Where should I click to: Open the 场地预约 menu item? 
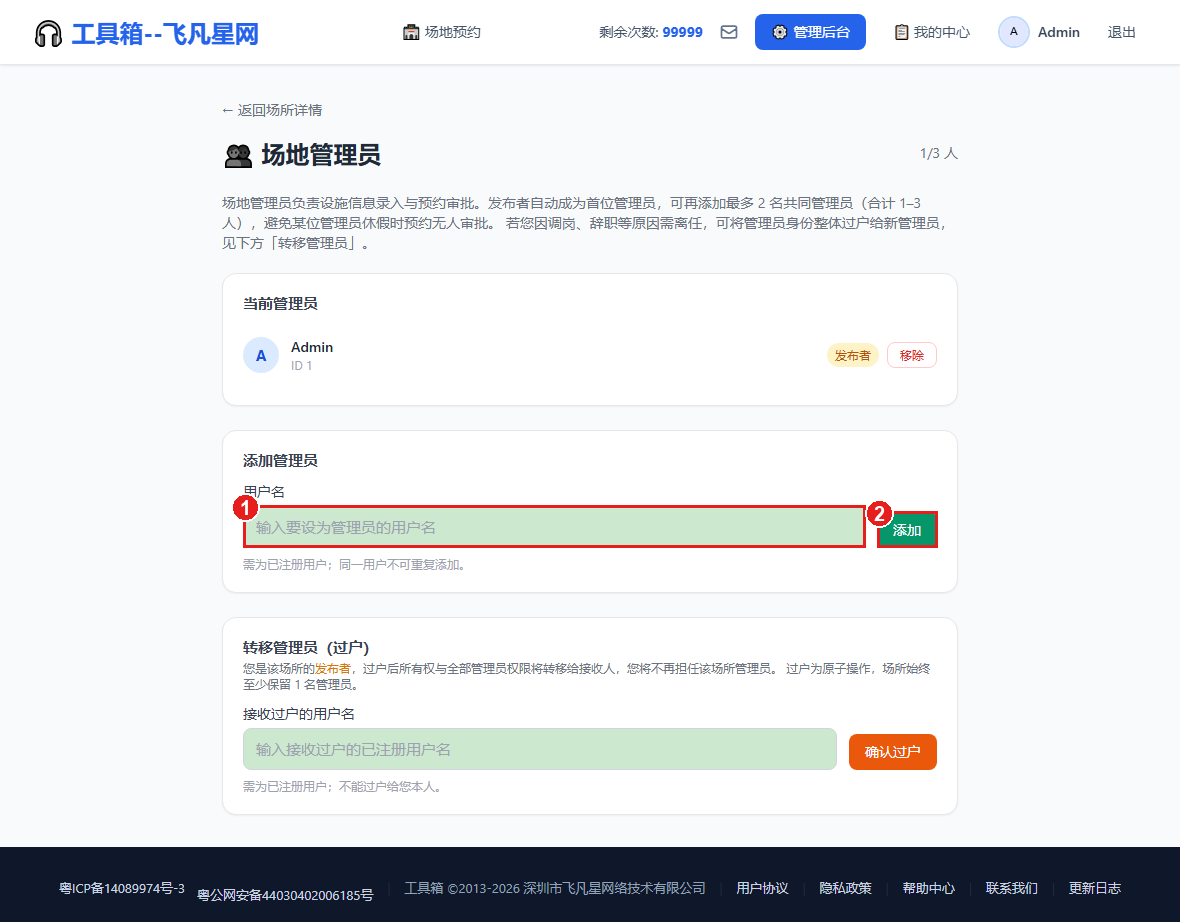click(x=442, y=32)
